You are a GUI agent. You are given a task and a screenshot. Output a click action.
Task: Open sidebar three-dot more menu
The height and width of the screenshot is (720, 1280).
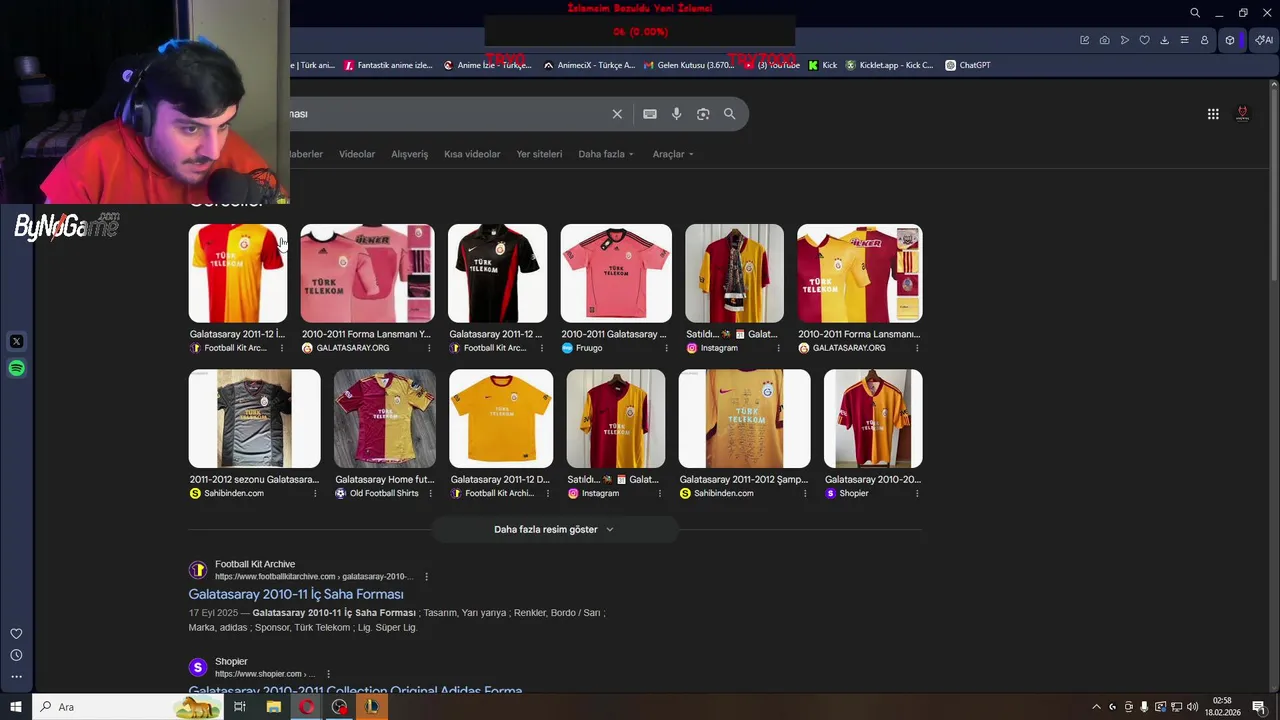coord(16,677)
